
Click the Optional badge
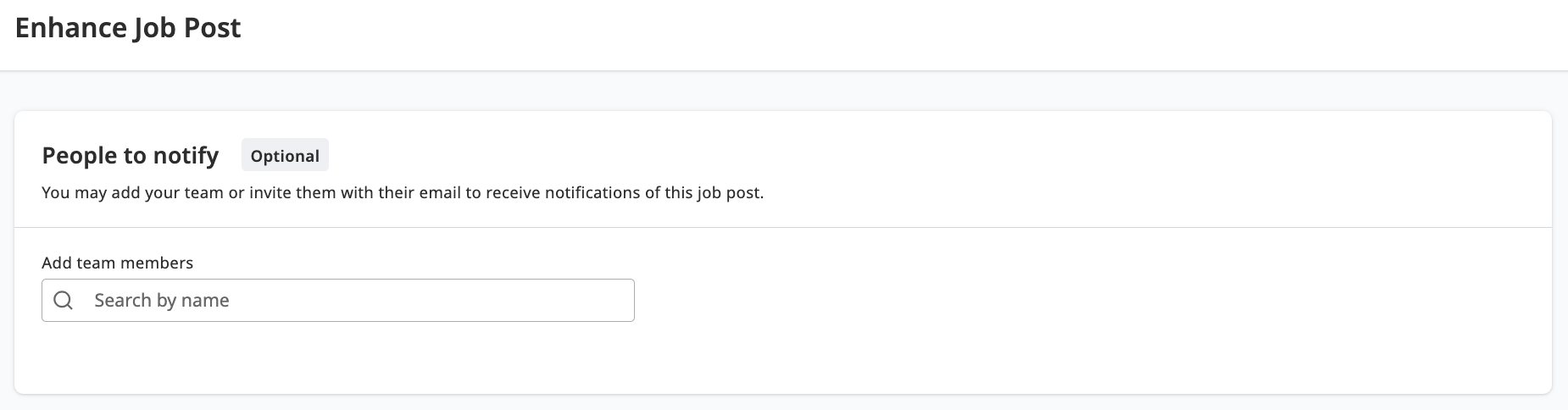pyautogui.click(x=285, y=156)
